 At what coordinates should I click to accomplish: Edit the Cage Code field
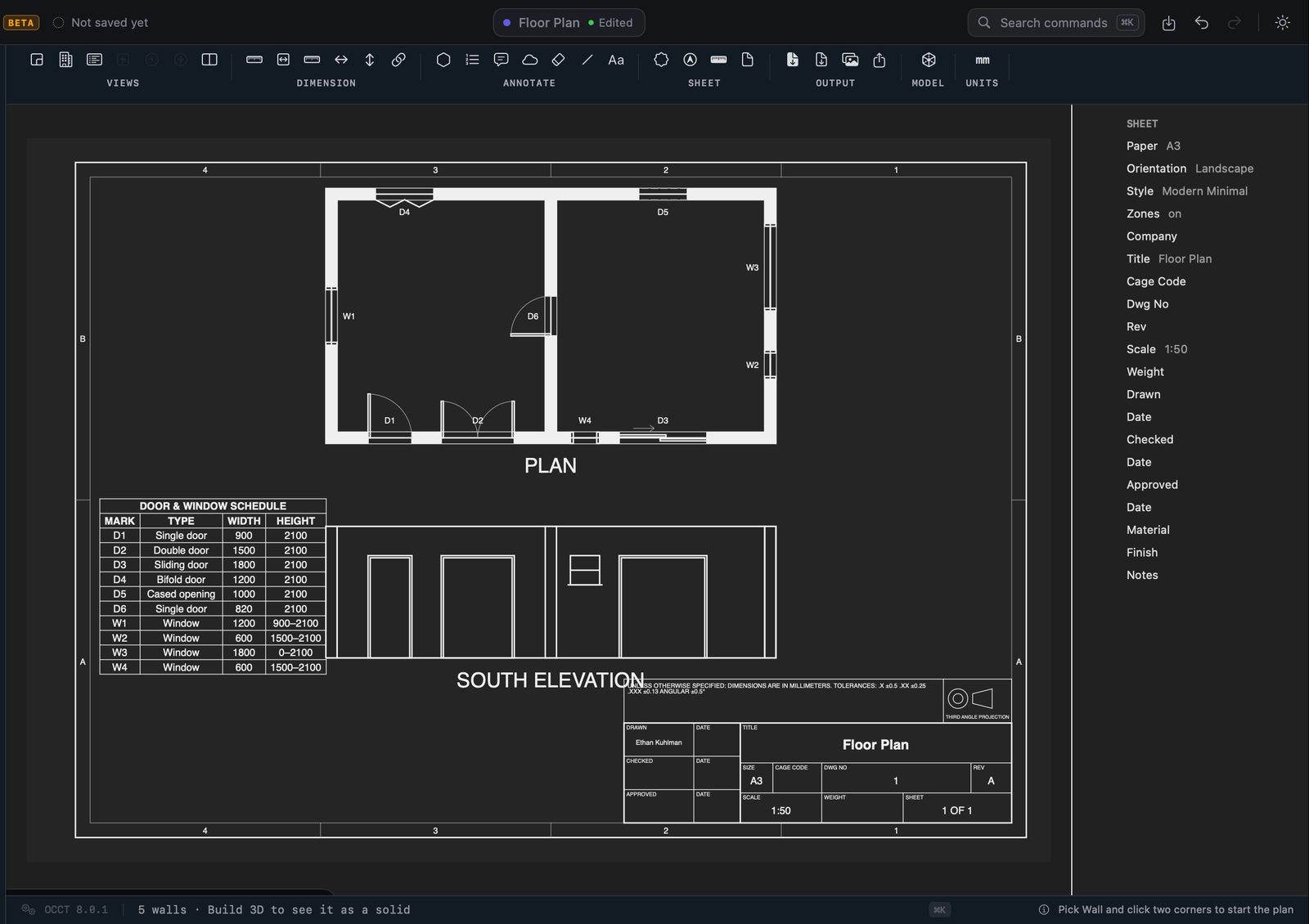(x=1156, y=281)
